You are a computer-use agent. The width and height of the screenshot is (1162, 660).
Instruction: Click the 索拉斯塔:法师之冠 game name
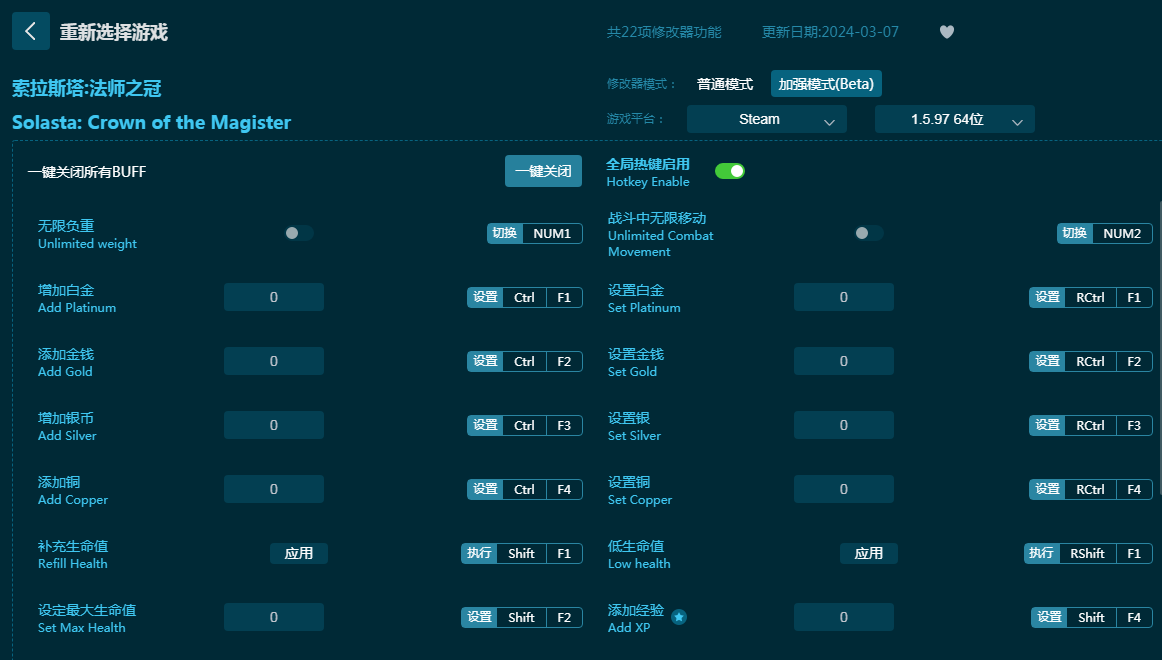click(x=87, y=89)
